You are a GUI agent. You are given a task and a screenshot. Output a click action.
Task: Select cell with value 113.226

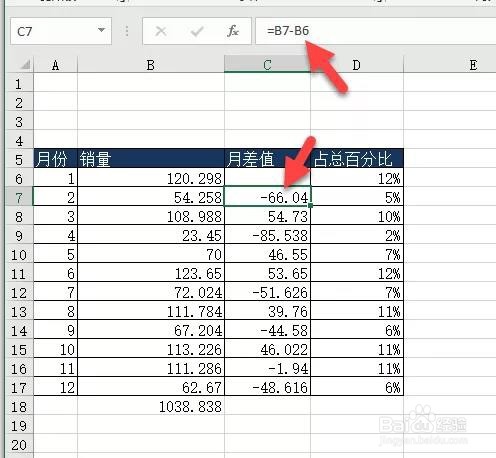click(151, 349)
